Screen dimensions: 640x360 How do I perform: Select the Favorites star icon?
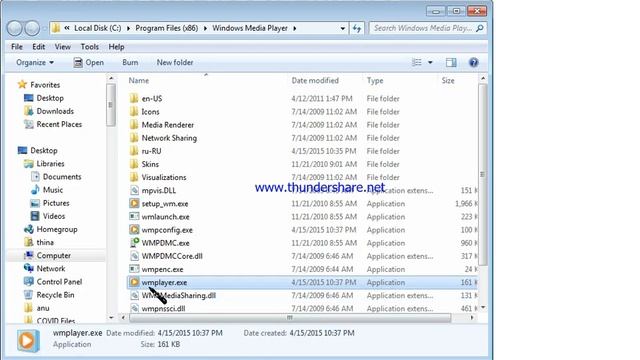22,84
